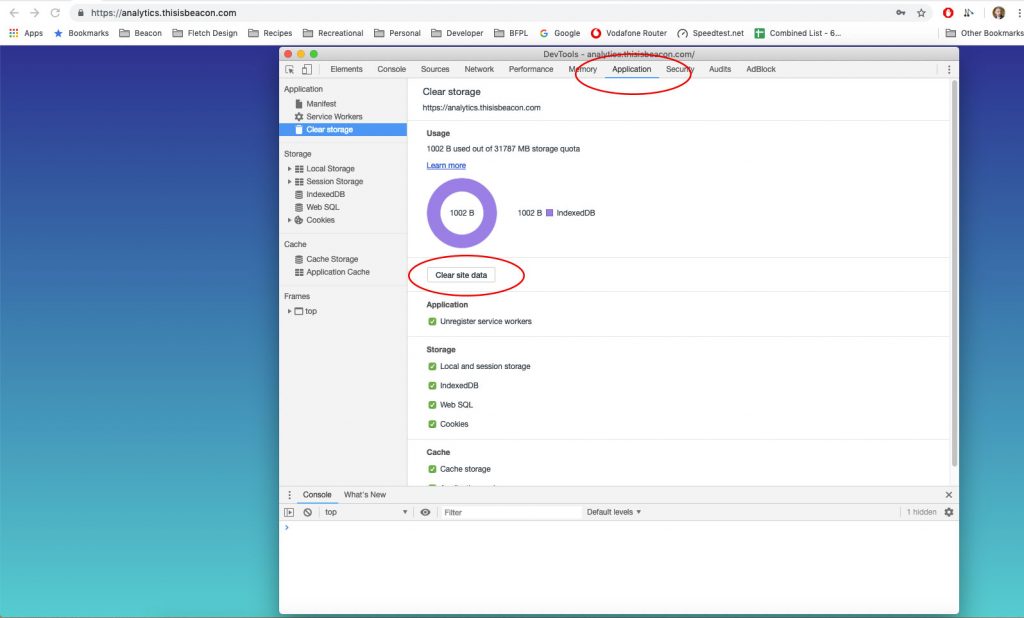Show the console sidebar icon
Screen dimensions: 1024x618
289,512
